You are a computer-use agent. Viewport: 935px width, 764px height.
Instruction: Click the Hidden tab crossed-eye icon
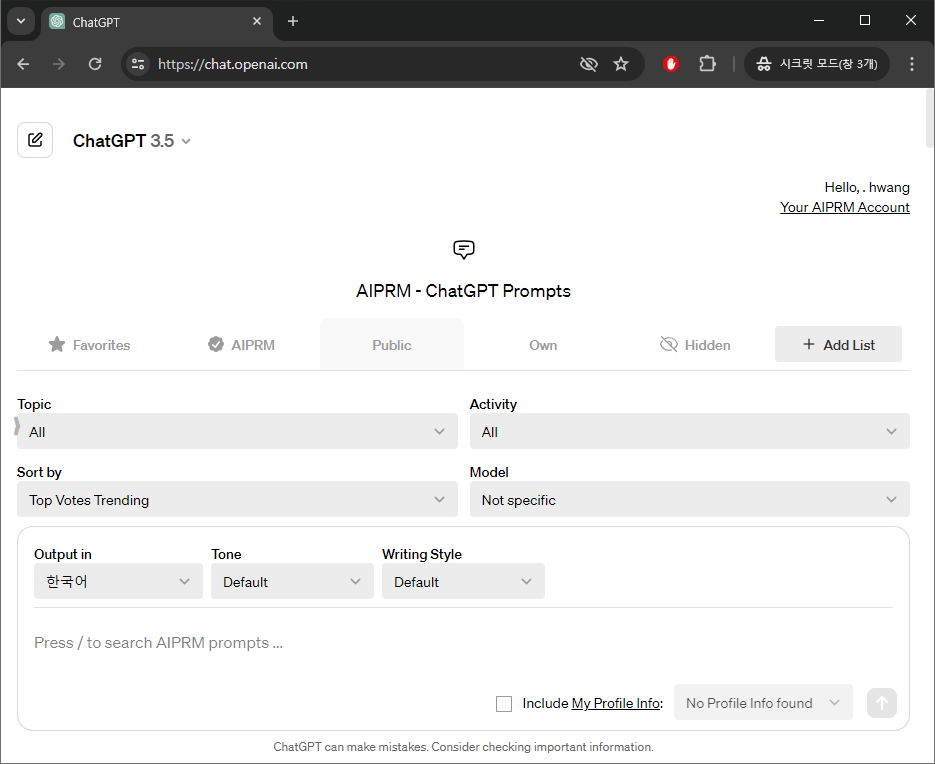[669, 344]
